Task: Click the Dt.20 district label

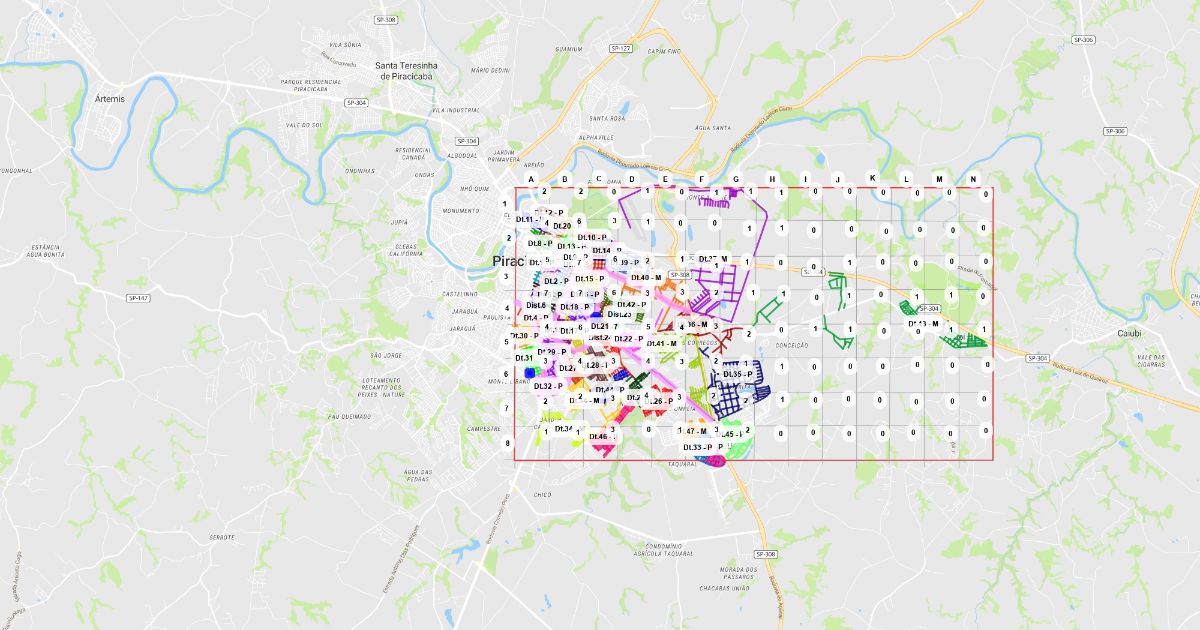Action: [x=561, y=226]
